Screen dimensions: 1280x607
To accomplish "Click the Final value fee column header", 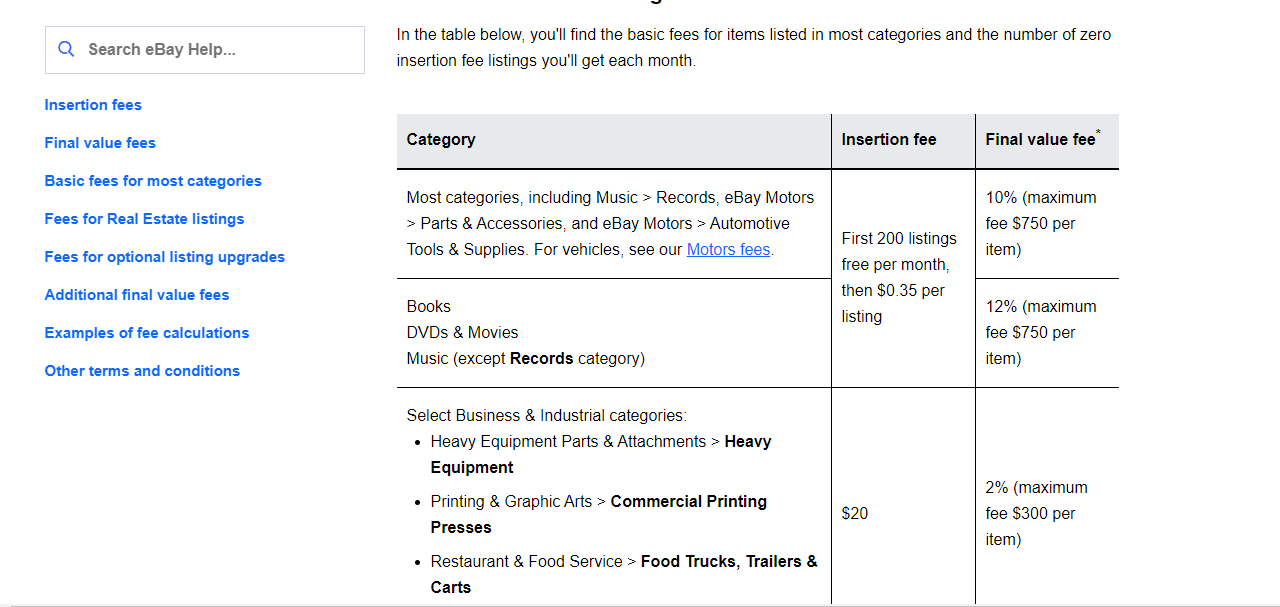I will (1040, 140).
